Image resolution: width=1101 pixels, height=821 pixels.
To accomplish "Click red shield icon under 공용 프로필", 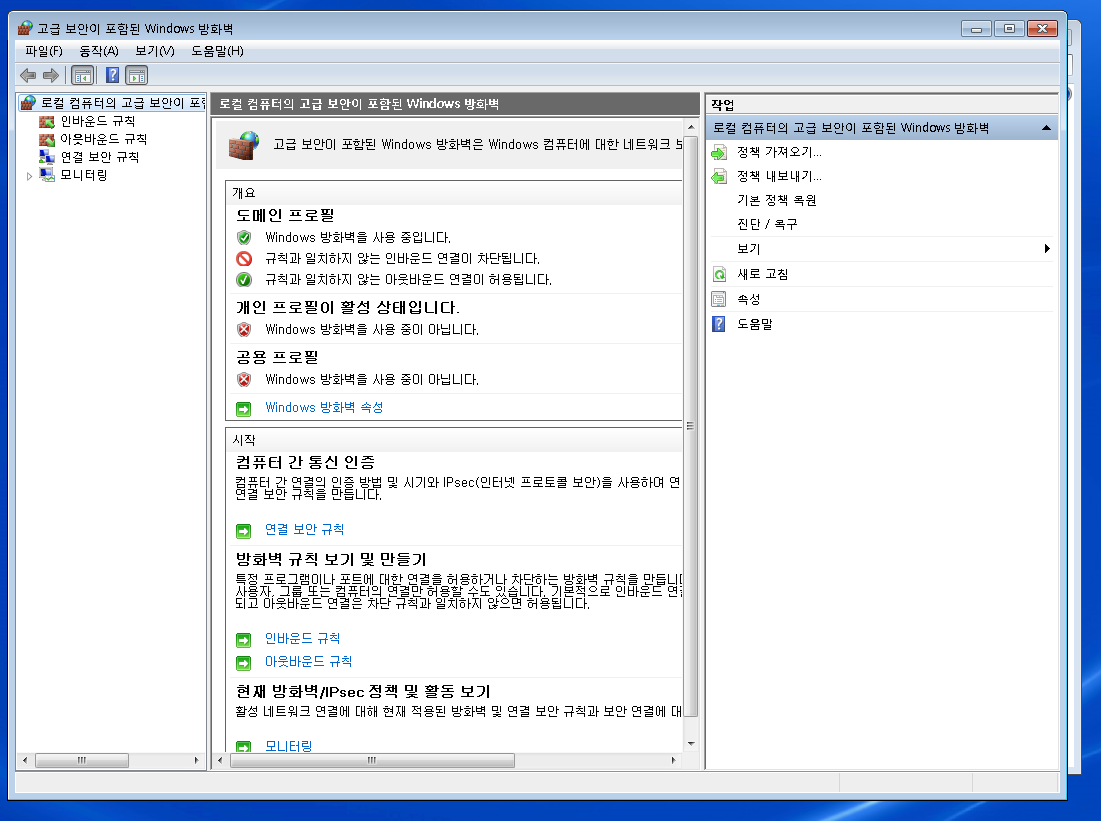I will tap(244, 379).
